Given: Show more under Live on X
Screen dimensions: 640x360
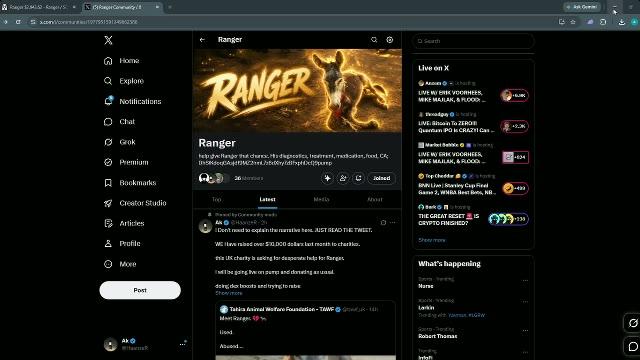Looking at the screenshot, I should coord(432,240).
